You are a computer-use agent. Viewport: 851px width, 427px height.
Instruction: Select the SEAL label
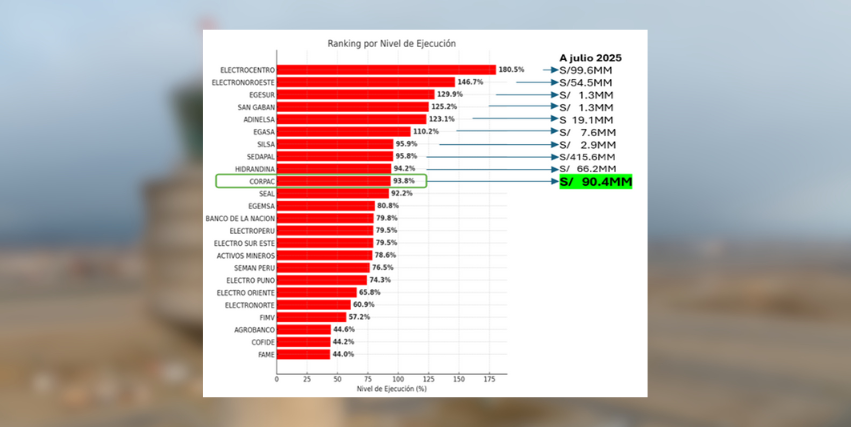pyautogui.click(x=267, y=194)
